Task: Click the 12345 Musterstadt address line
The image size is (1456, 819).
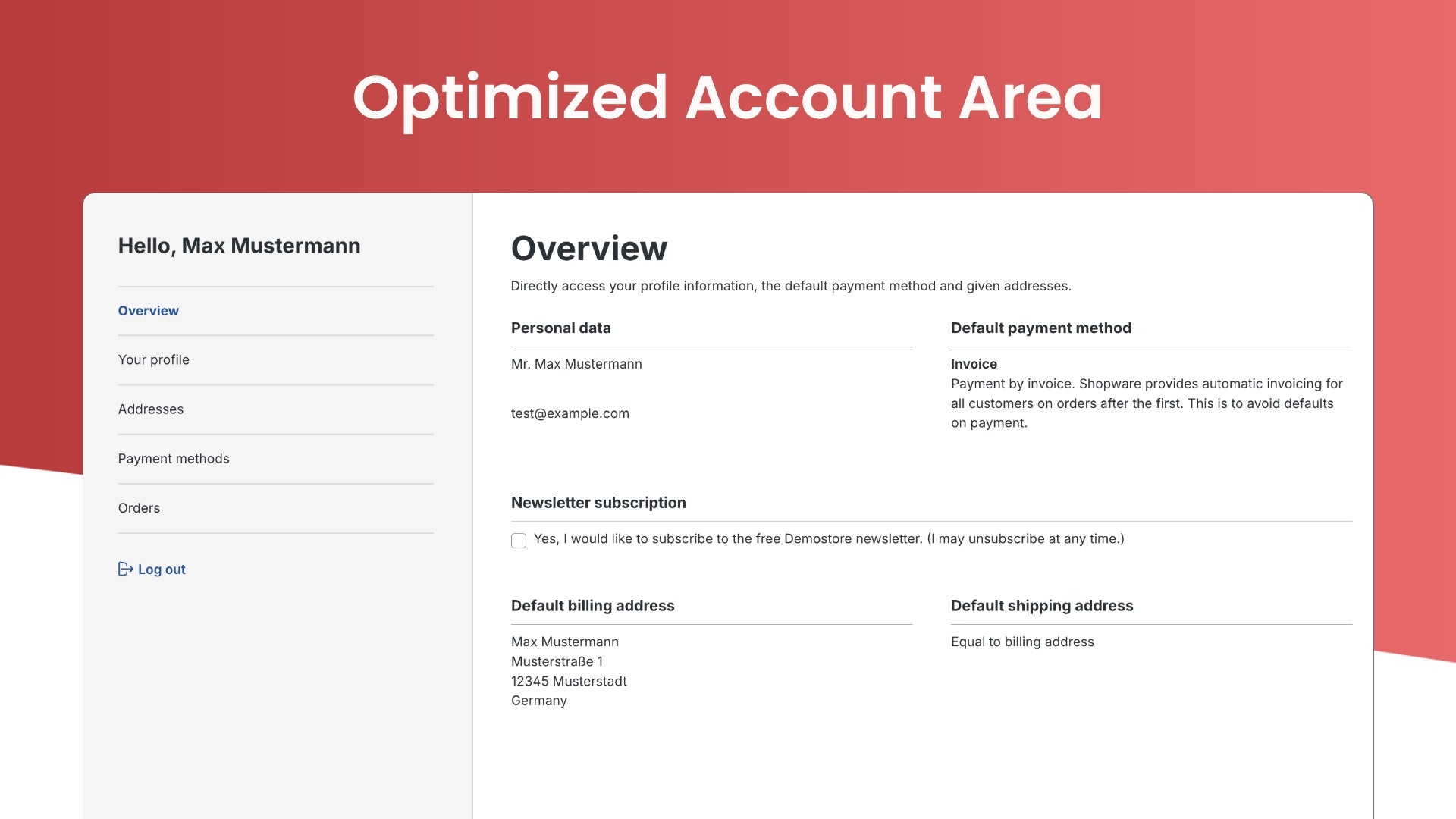Action: (569, 681)
